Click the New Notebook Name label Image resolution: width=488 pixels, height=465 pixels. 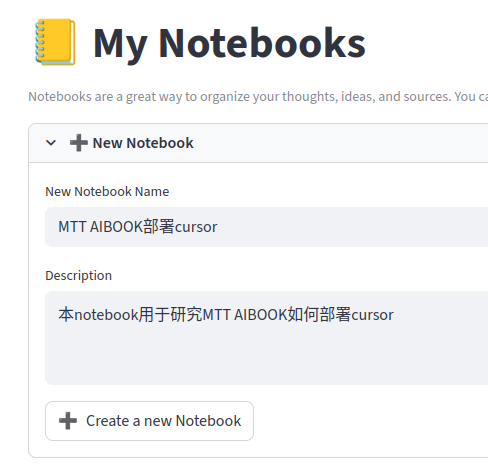point(107,192)
